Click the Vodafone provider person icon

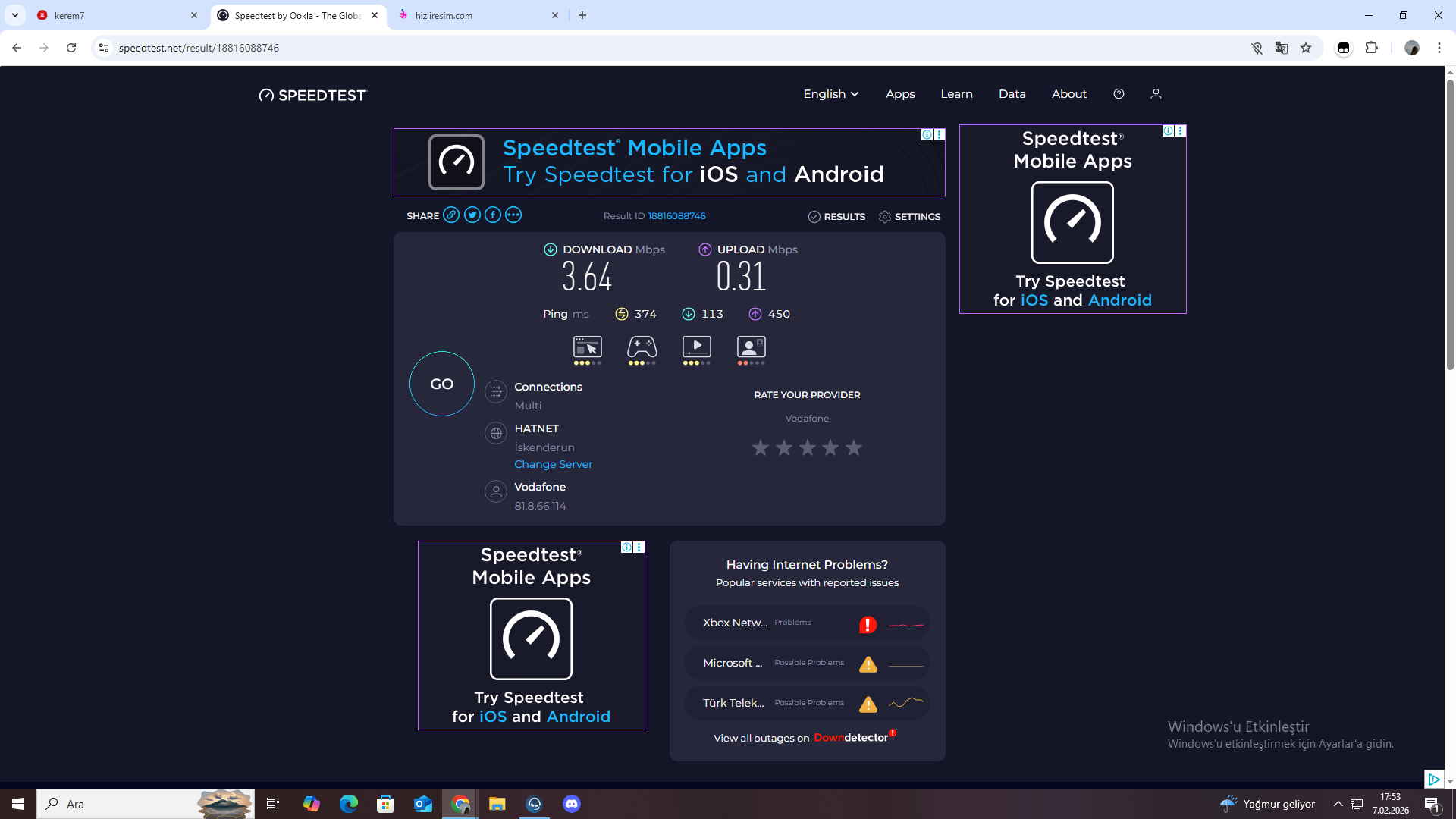coord(496,491)
